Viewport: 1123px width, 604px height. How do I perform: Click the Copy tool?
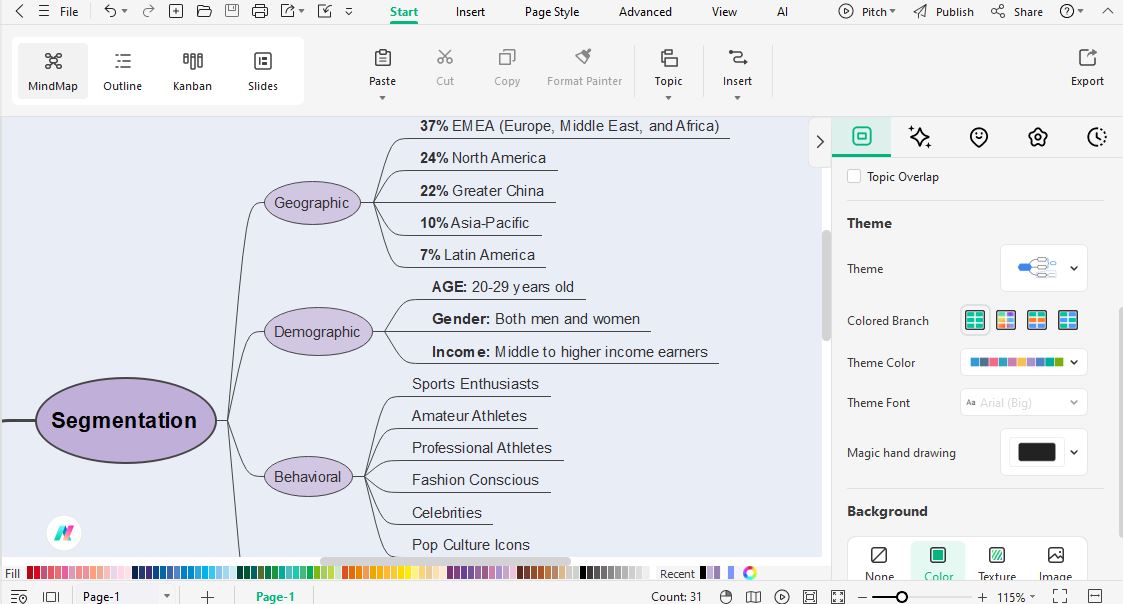point(507,68)
